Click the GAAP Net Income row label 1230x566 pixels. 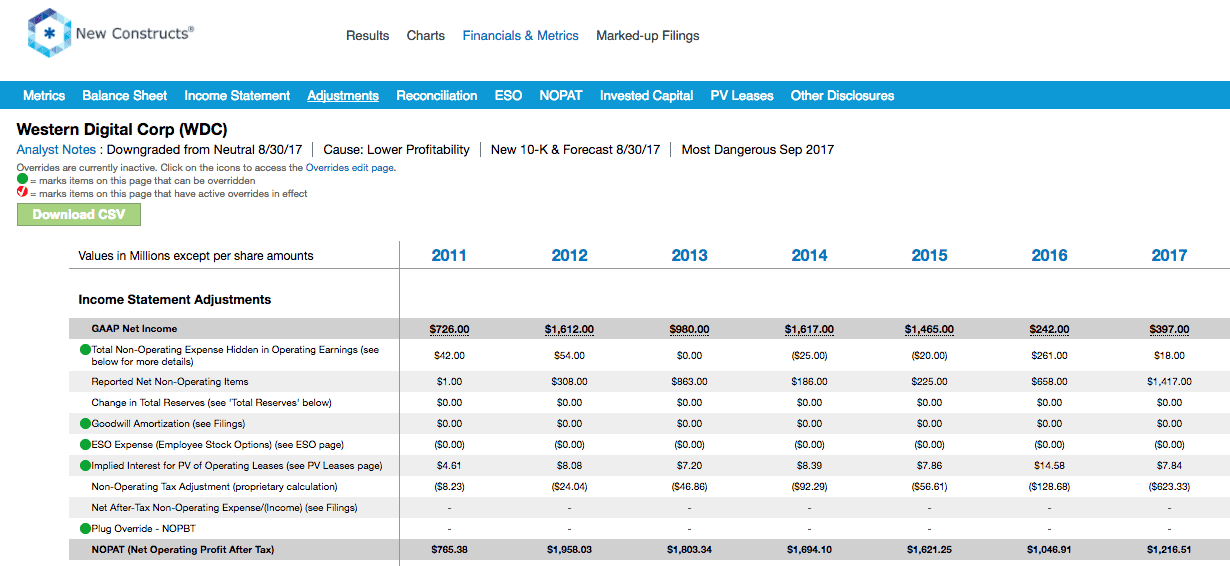(x=134, y=329)
